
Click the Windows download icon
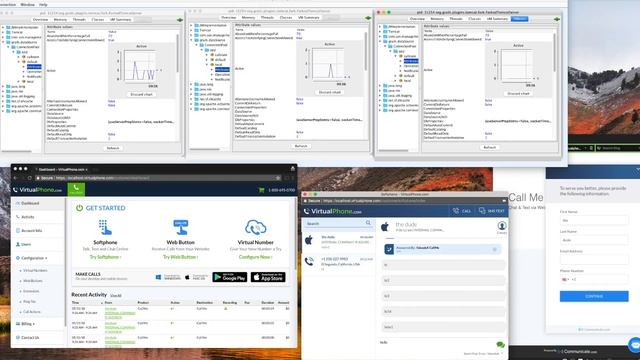(x=158, y=277)
